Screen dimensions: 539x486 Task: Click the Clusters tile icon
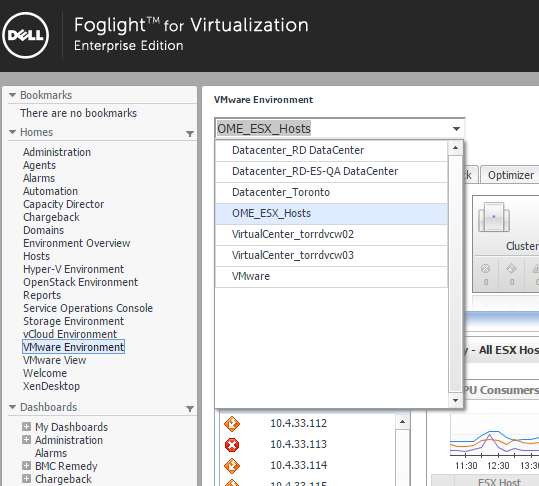coord(494,217)
